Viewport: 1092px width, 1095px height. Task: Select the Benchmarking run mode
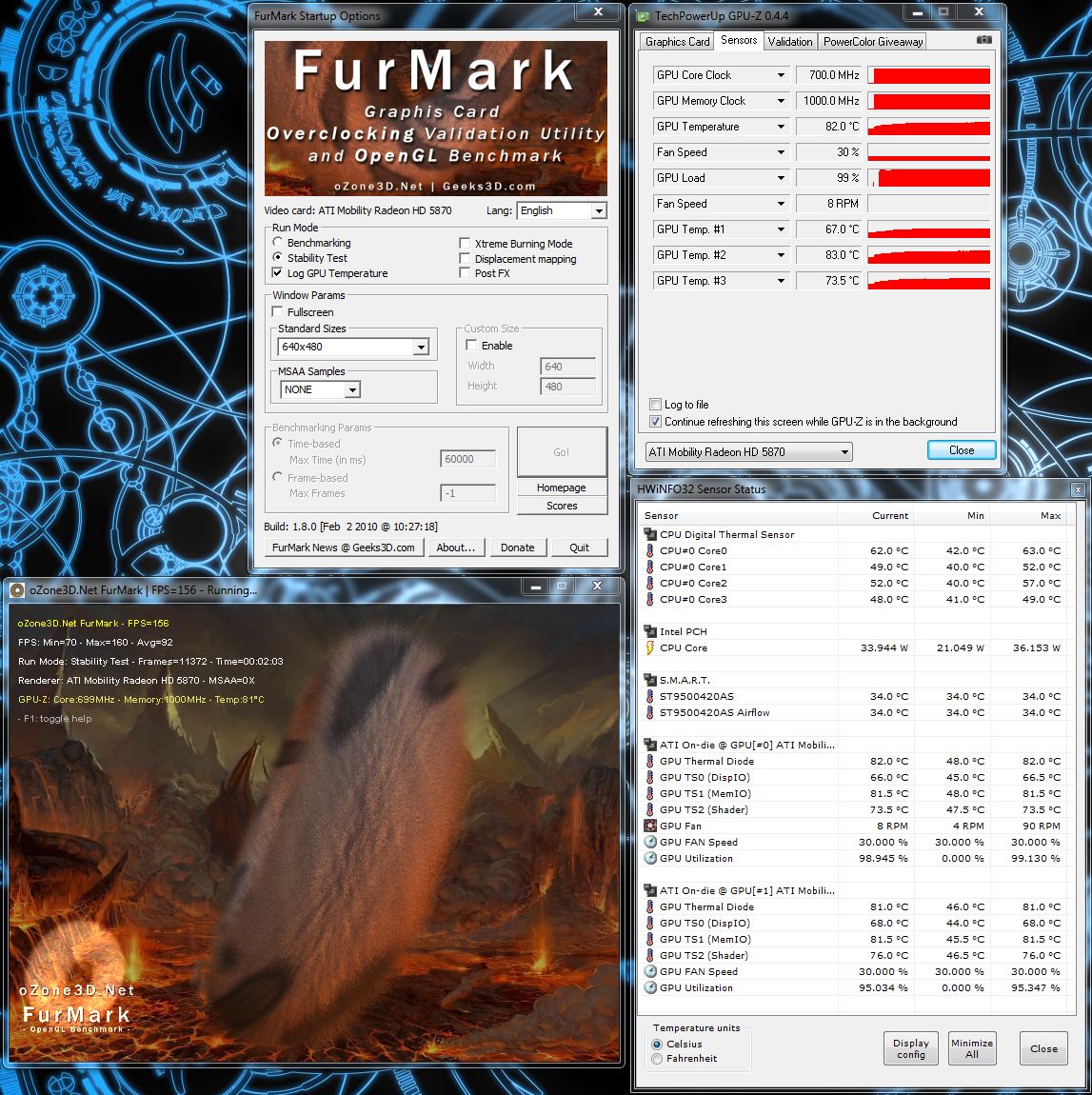point(278,242)
